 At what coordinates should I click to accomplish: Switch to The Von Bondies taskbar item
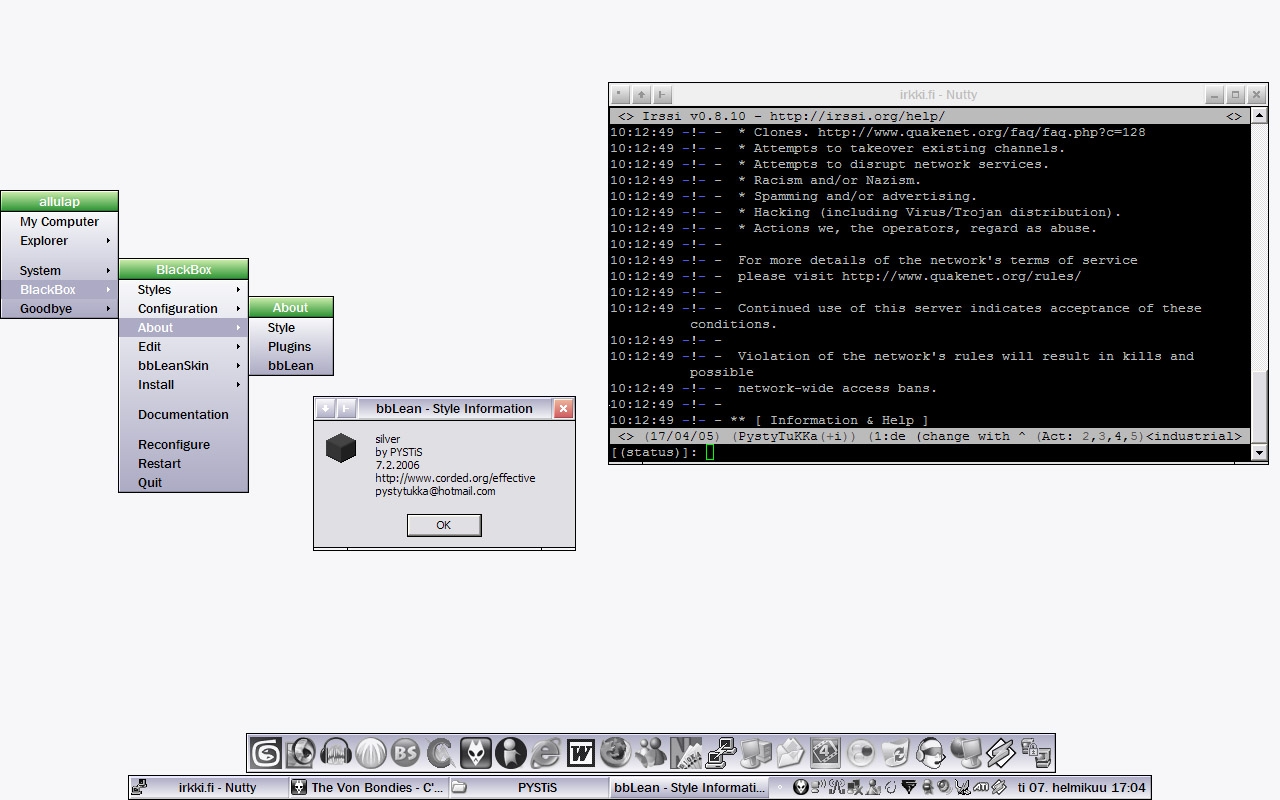[x=368, y=787]
